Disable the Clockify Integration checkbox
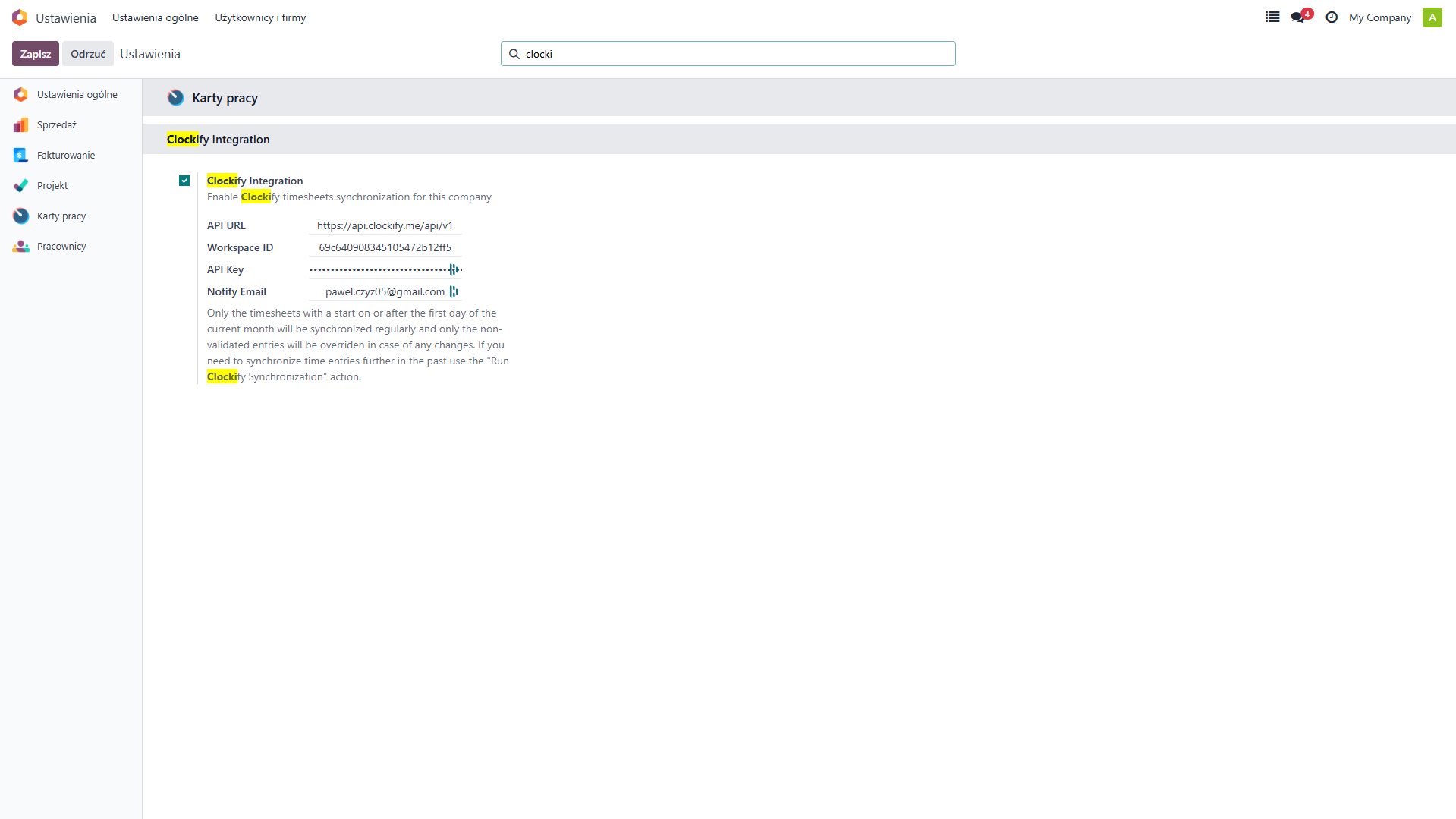The height and width of the screenshot is (819, 1456). [184, 181]
